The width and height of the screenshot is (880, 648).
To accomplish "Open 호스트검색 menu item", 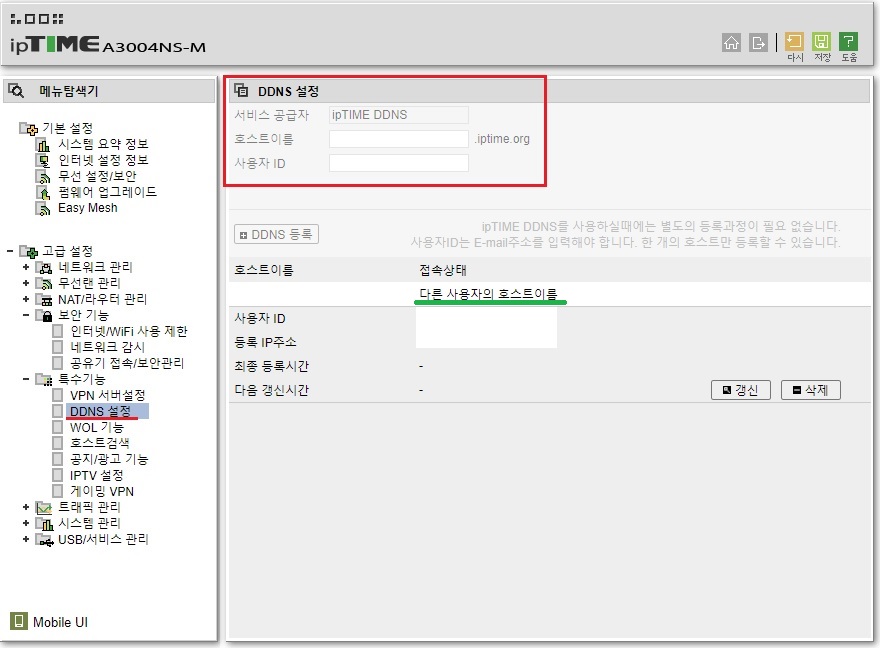I will point(99,443).
